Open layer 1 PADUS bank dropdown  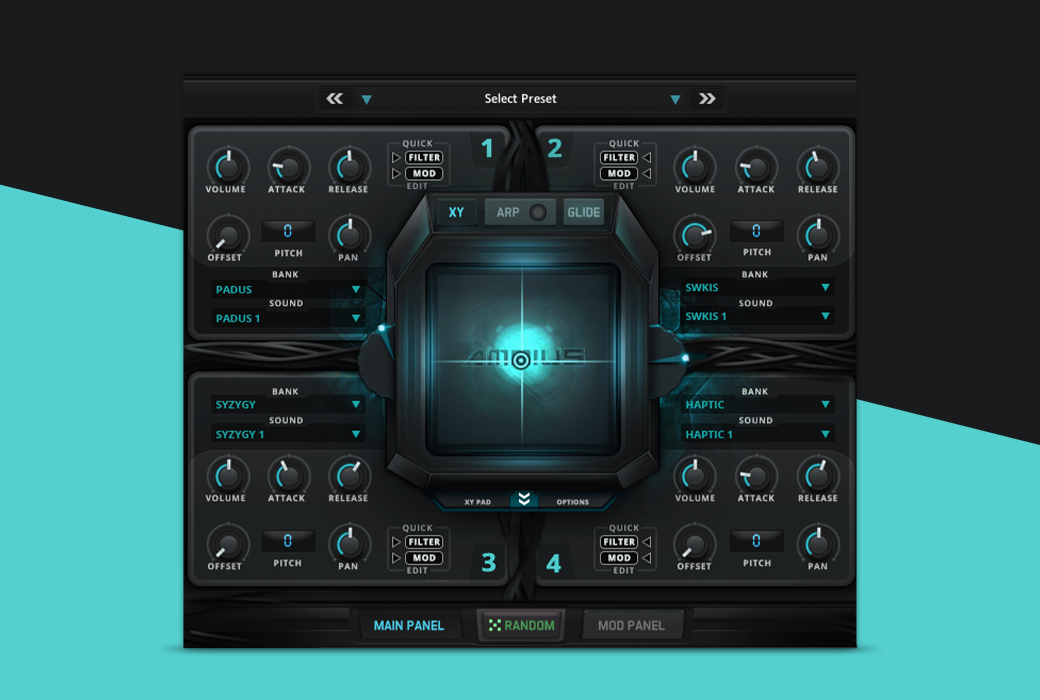tap(288, 289)
